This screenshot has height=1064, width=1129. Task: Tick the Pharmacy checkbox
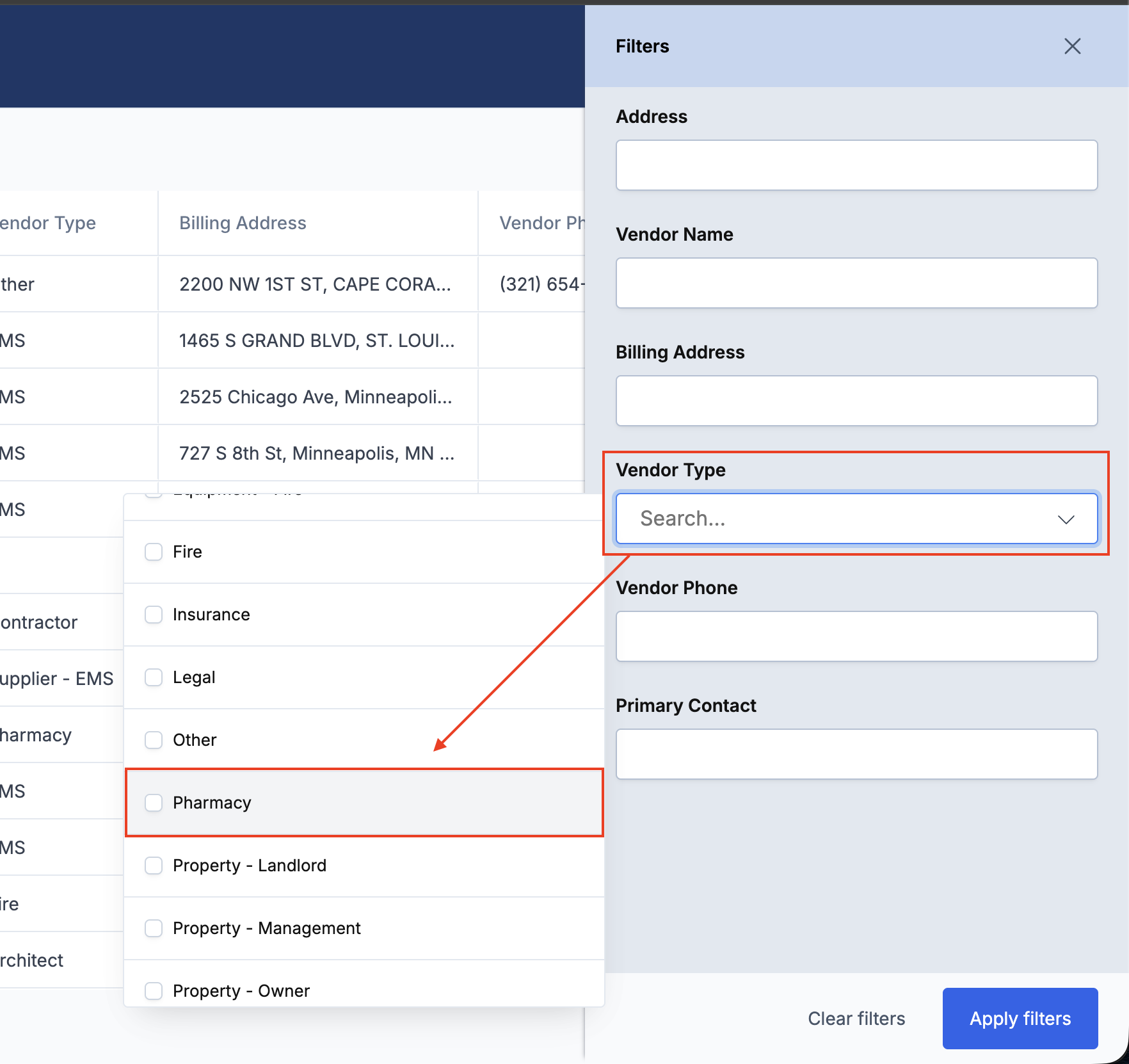tap(154, 803)
